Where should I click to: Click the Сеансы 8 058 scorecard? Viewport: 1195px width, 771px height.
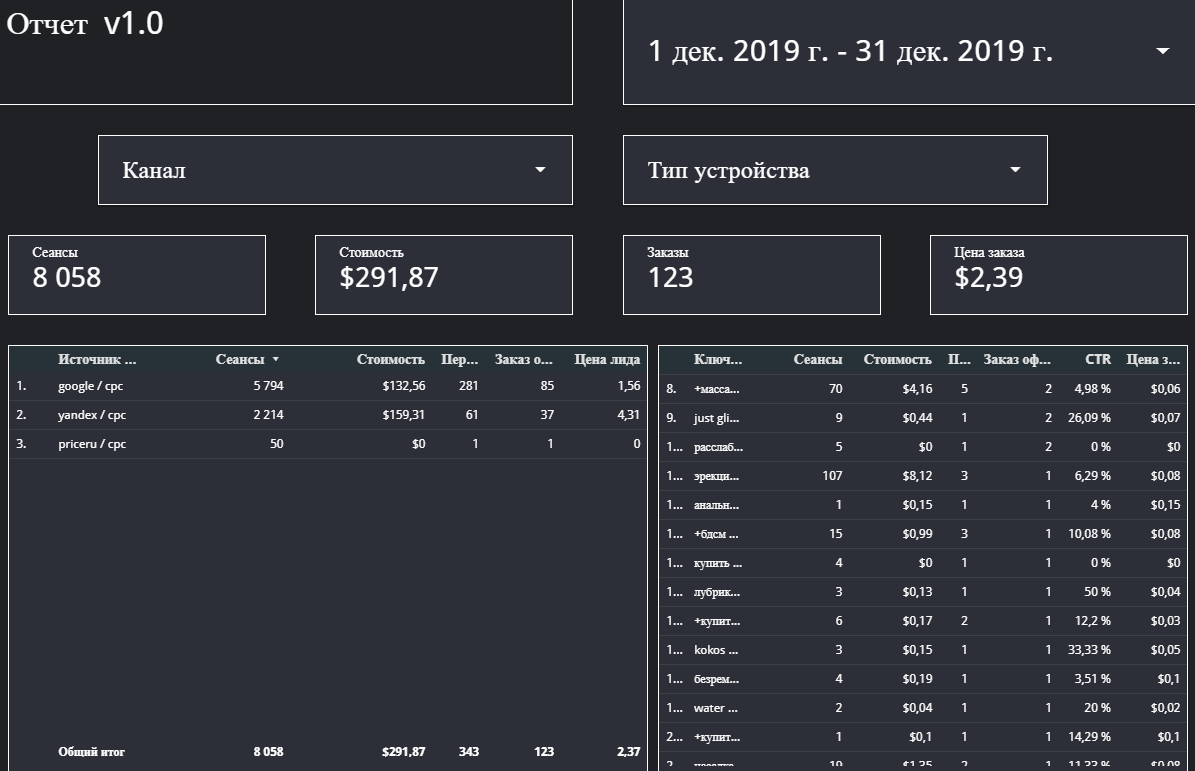coord(137,275)
